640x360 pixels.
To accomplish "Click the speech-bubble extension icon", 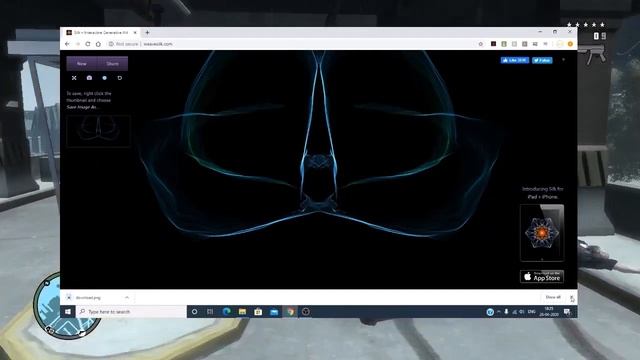I will click(535, 44).
